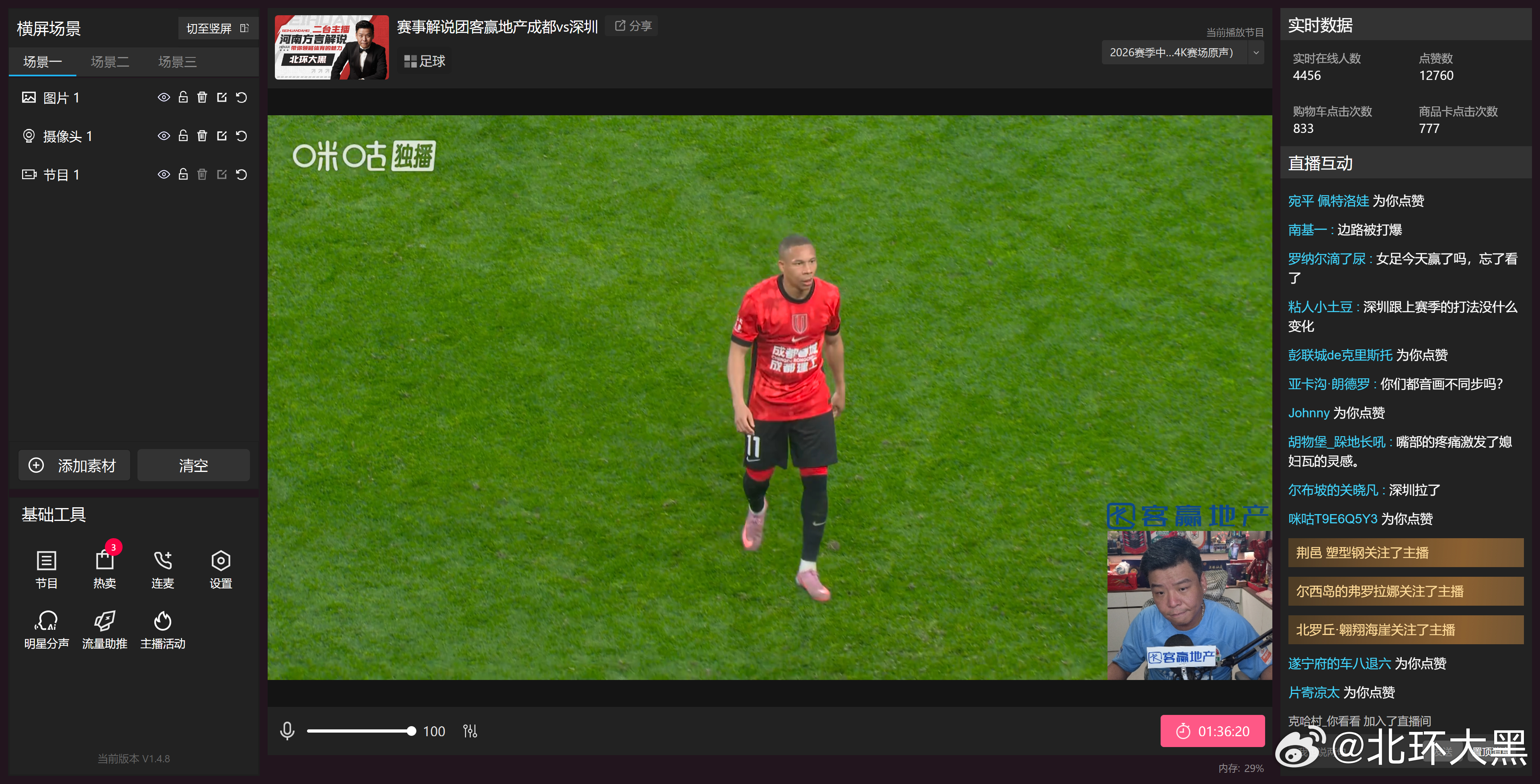Switch to the 场景二 tab
The height and width of the screenshot is (784, 1540).
click(x=109, y=61)
